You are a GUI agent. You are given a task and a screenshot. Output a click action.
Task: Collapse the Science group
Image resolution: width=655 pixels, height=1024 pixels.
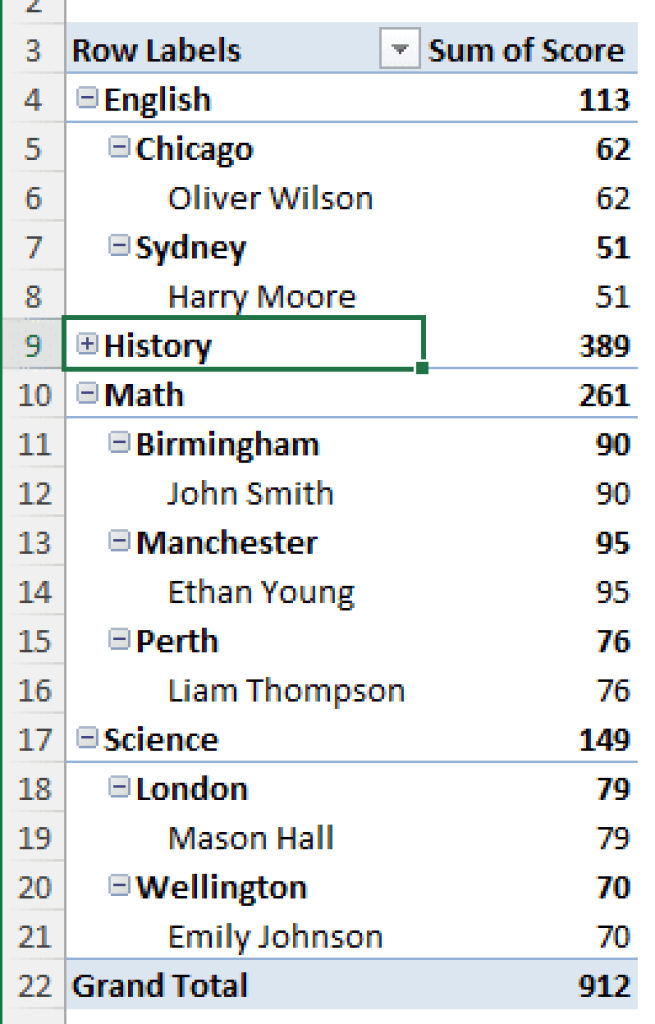(87, 740)
